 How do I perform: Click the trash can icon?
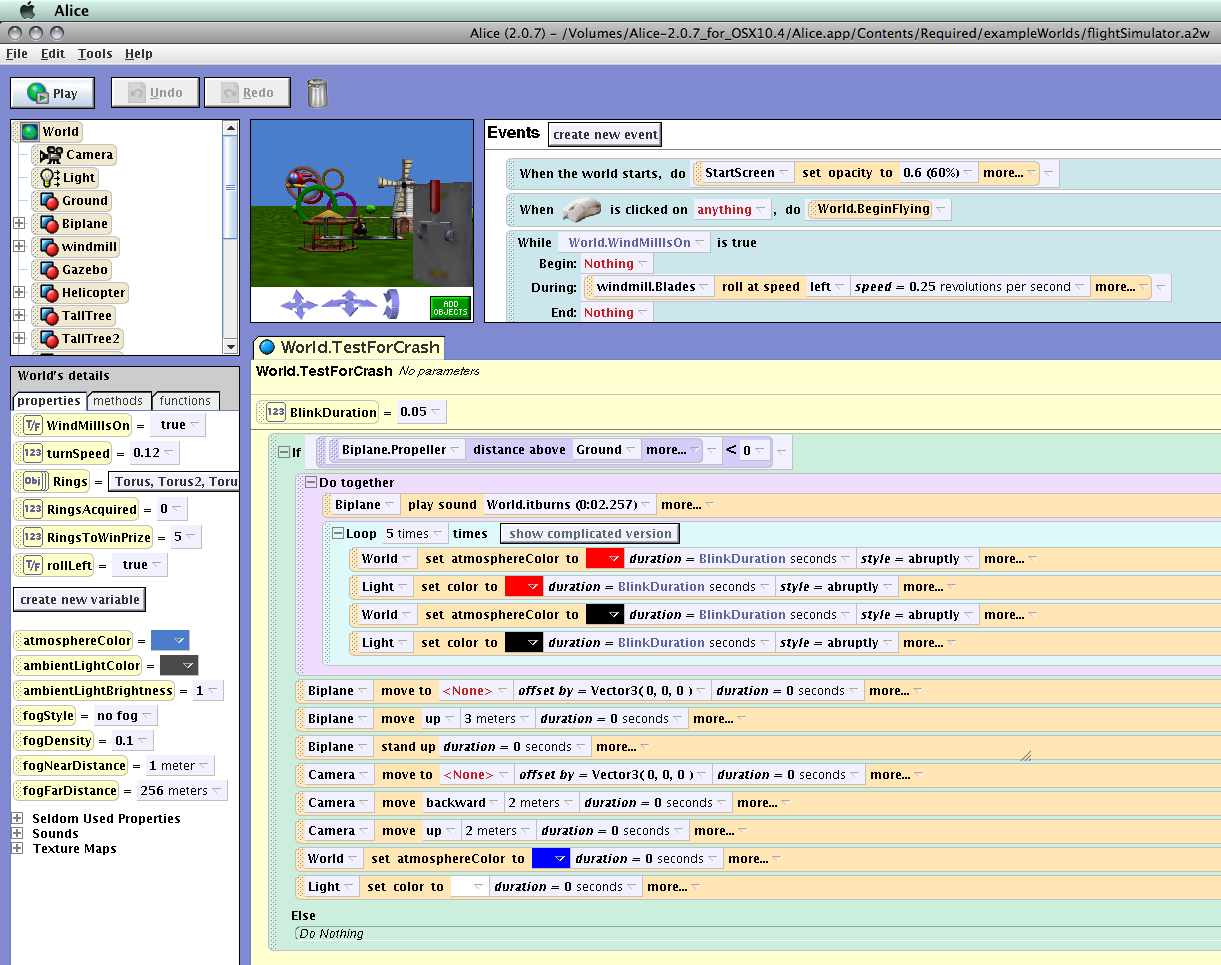(317, 93)
